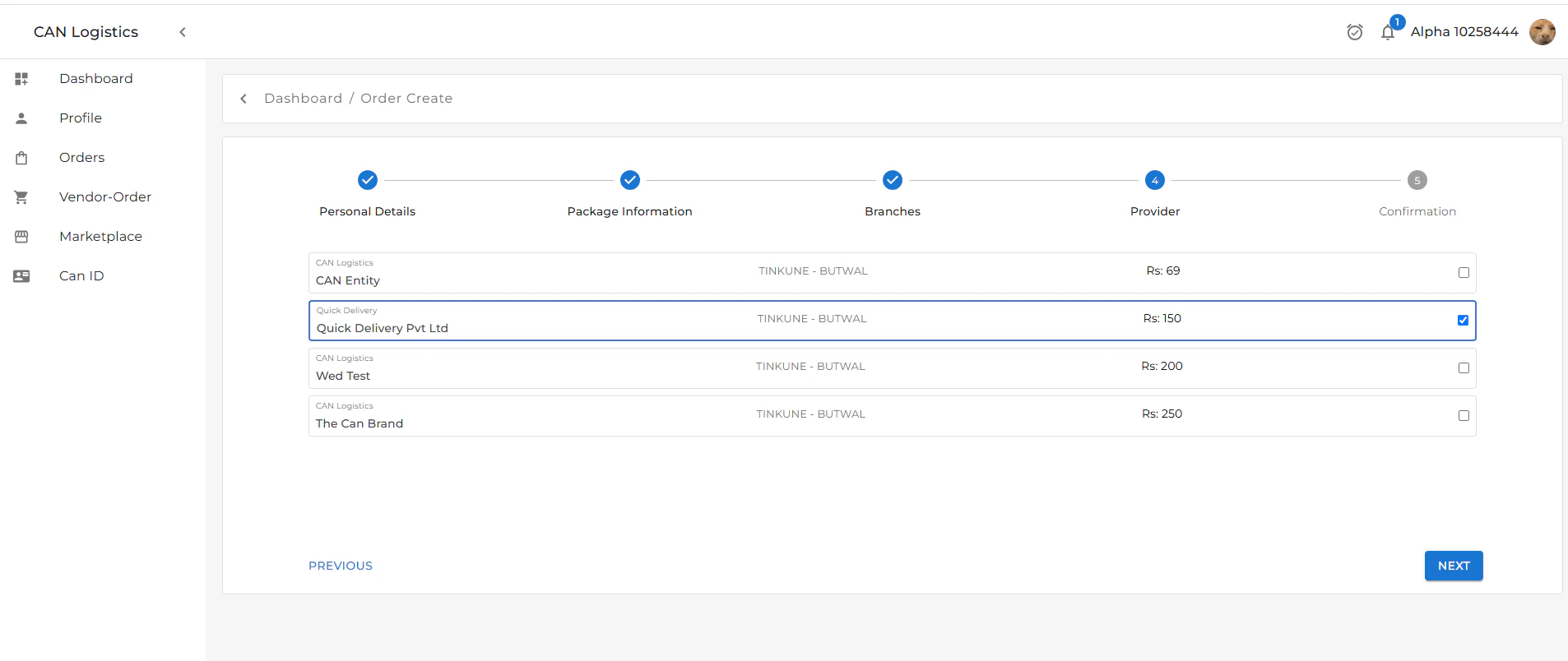The height and width of the screenshot is (661, 1568).
Task: Click the Rs: 150 price
Action: tap(1162, 318)
